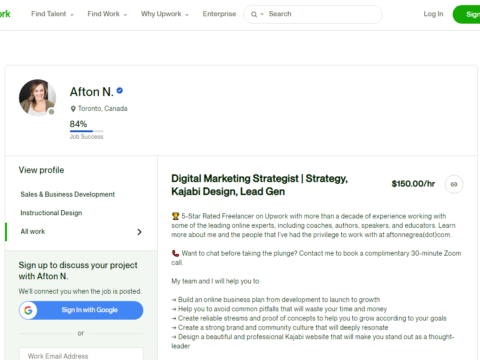This screenshot has height=360, width=480.
Task: Focus the Search input field
Action: click(x=313, y=14)
